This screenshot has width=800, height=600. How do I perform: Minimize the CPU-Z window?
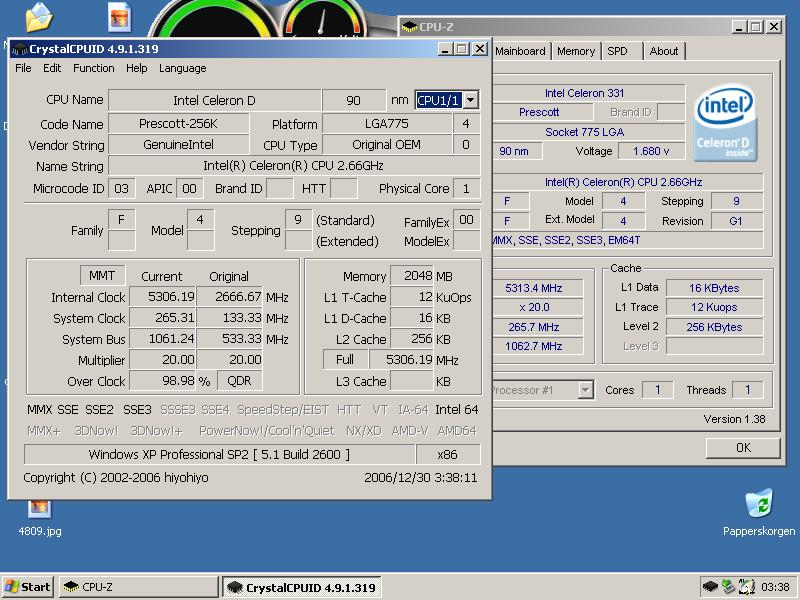coord(740,27)
